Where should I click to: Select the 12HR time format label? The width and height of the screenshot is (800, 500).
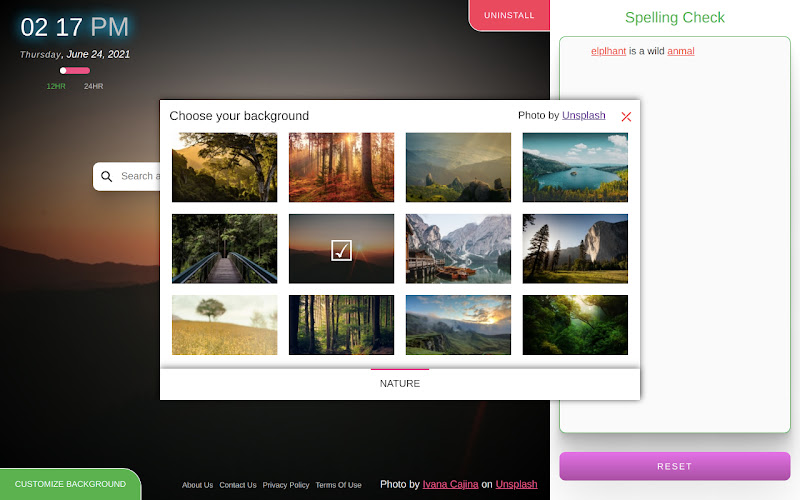(x=56, y=86)
